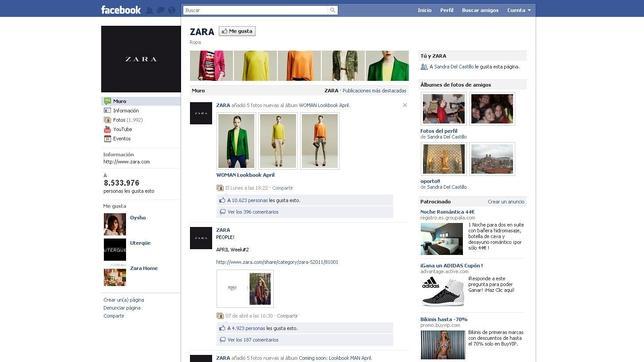Open the orange top photo in strip
Image resolution: width=644 pixels, height=362 pixels.
point(299,66)
